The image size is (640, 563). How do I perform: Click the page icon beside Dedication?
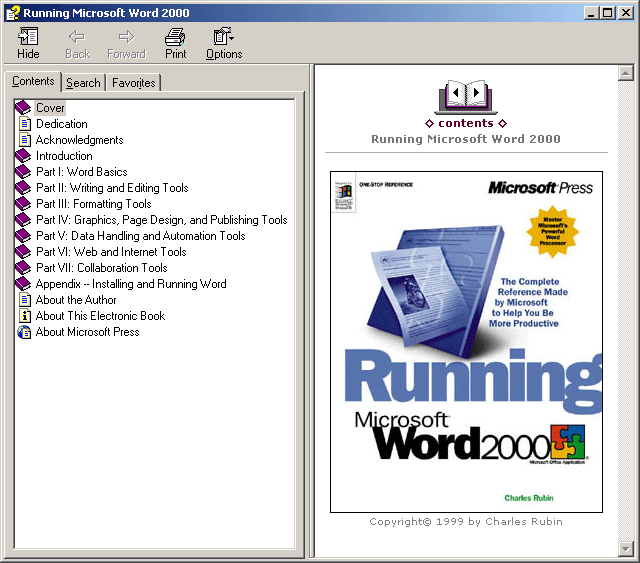25,124
